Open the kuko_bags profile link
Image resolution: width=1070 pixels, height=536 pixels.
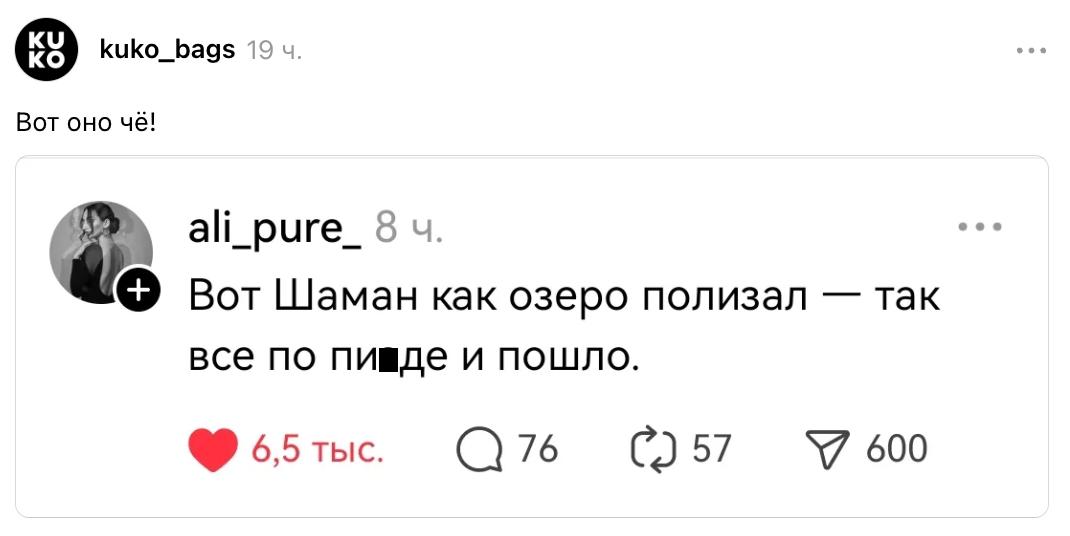(x=168, y=49)
